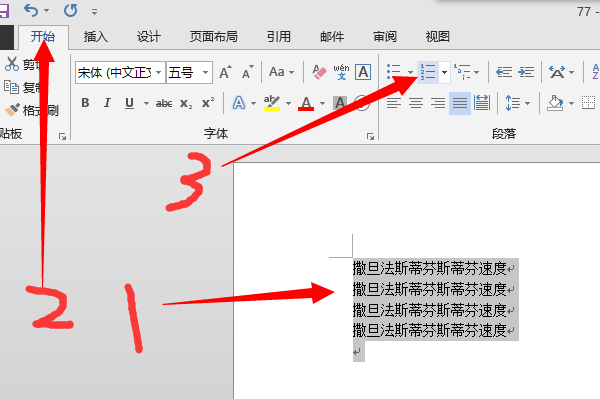Click the Format Painter brush icon

12,110
